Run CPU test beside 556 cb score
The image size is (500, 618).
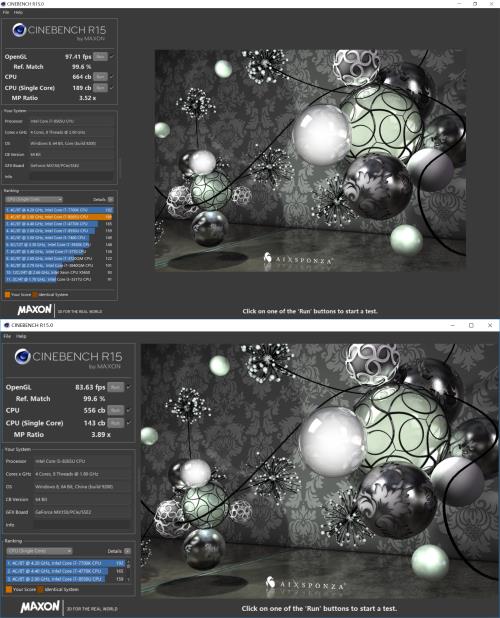115,410
